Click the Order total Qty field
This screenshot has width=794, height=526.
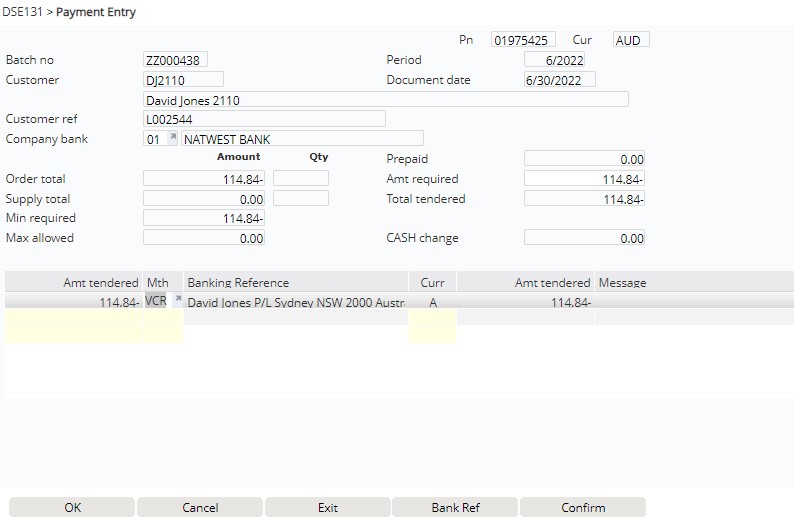tap(300, 179)
